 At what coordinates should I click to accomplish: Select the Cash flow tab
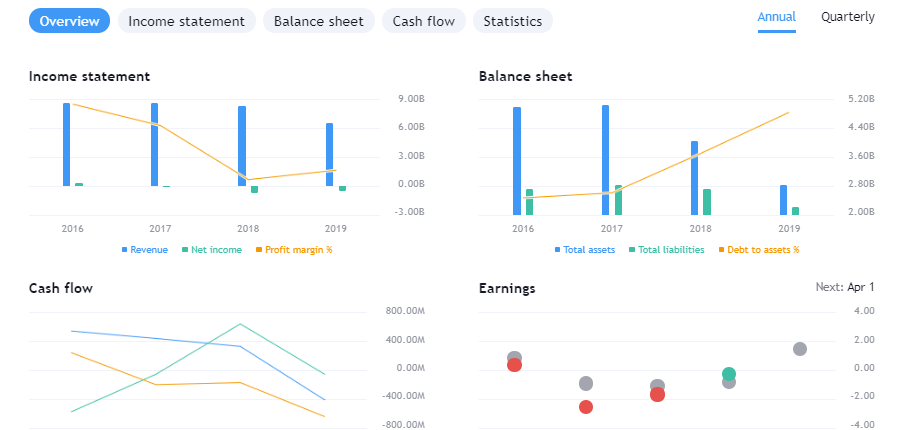pos(423,21)
